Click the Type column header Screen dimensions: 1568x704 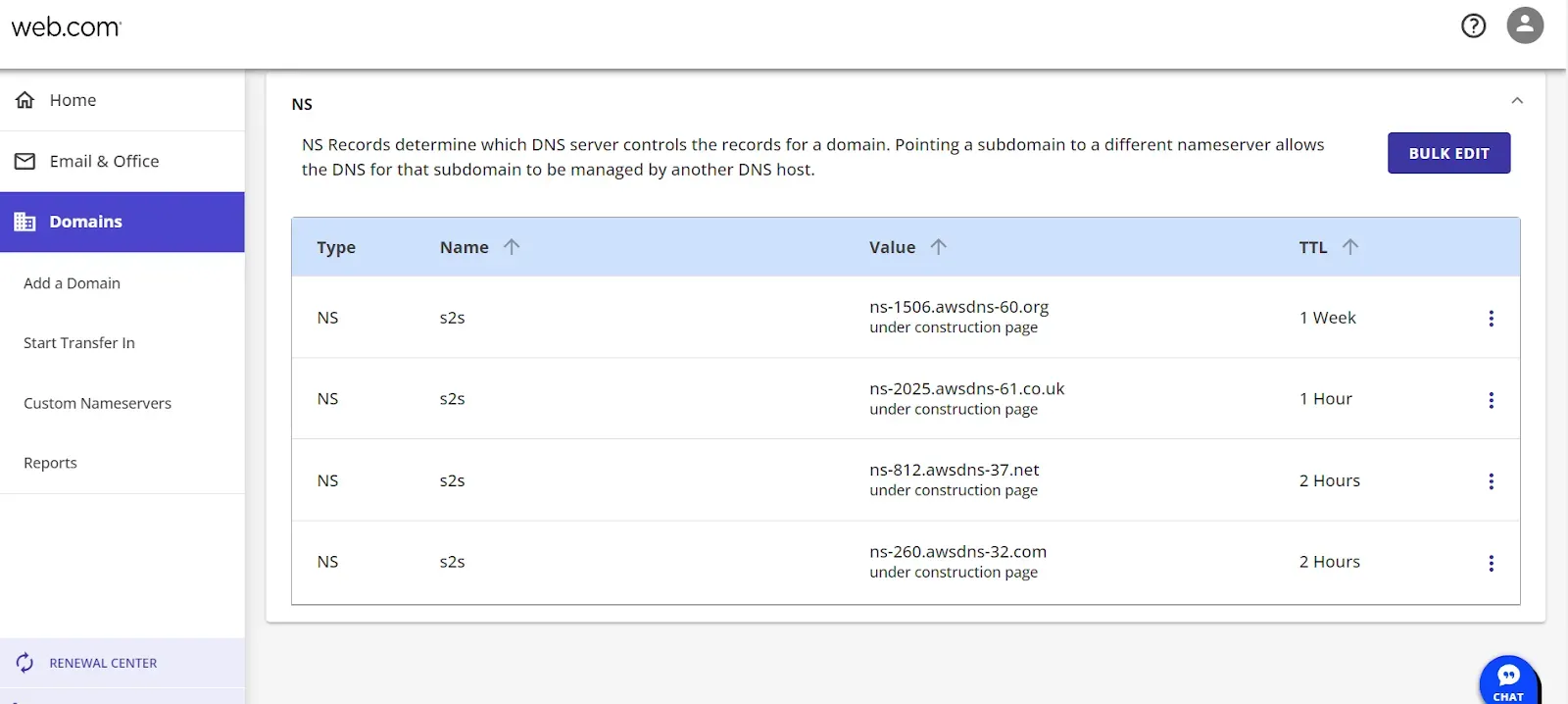click(336, 247)
